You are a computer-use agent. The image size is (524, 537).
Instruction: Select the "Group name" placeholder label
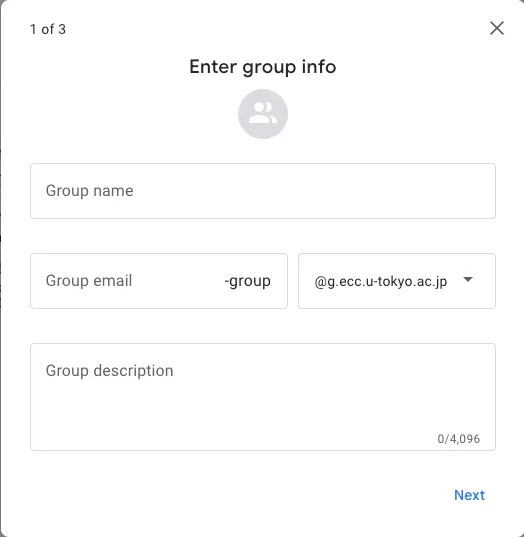[x=89, y=191]
